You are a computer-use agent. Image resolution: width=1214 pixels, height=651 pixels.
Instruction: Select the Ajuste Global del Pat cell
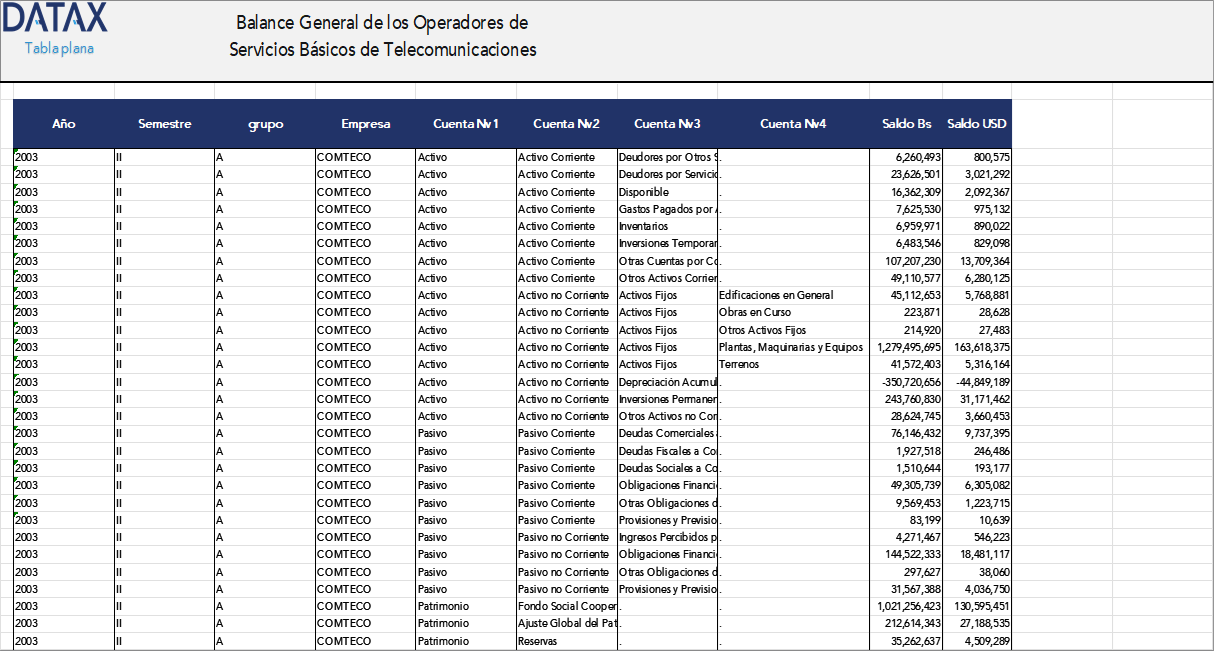(x=566, y=623)
